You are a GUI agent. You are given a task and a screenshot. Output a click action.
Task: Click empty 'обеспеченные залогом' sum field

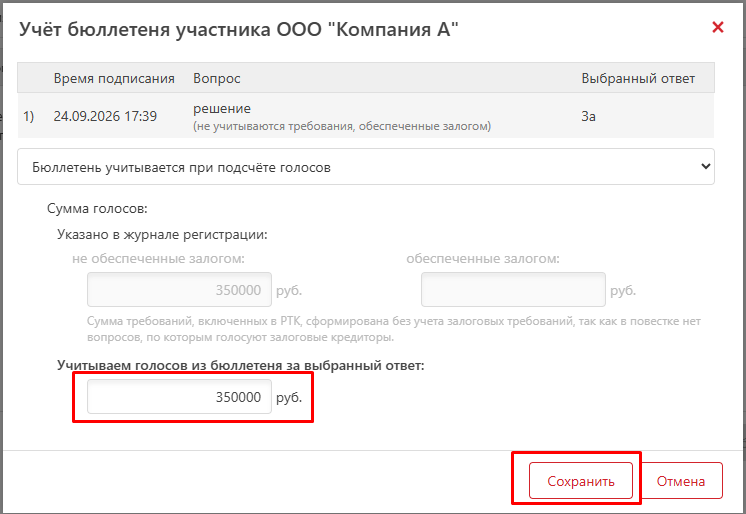tap(513, 289)
